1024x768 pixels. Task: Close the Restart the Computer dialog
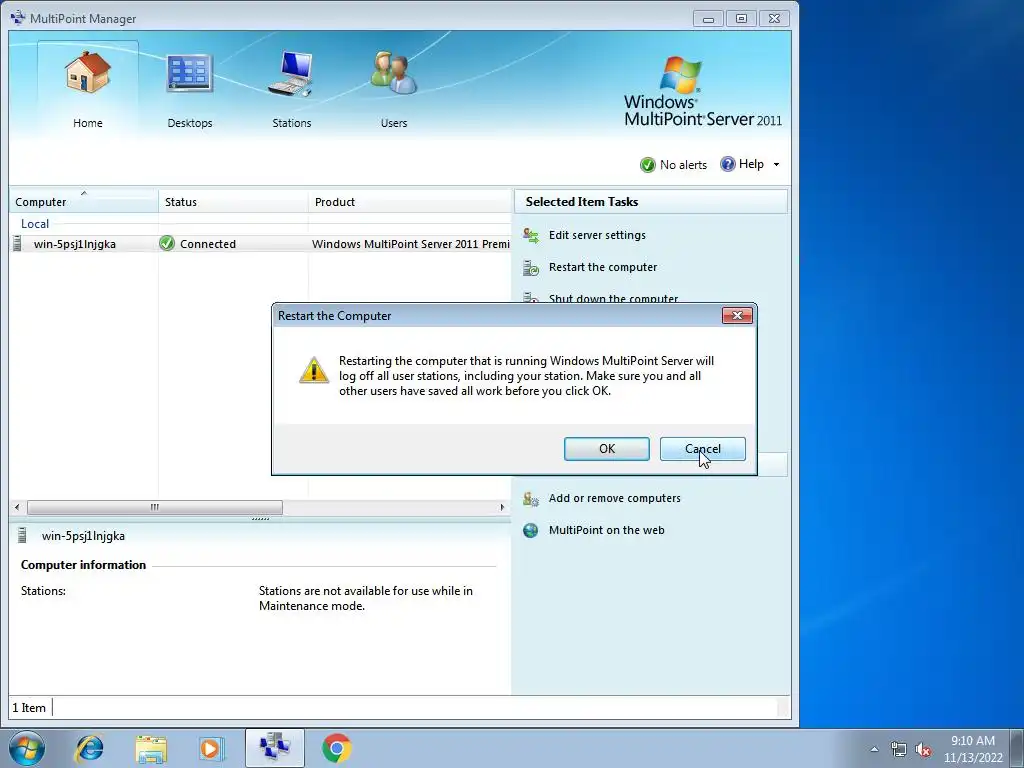[737, 315]
